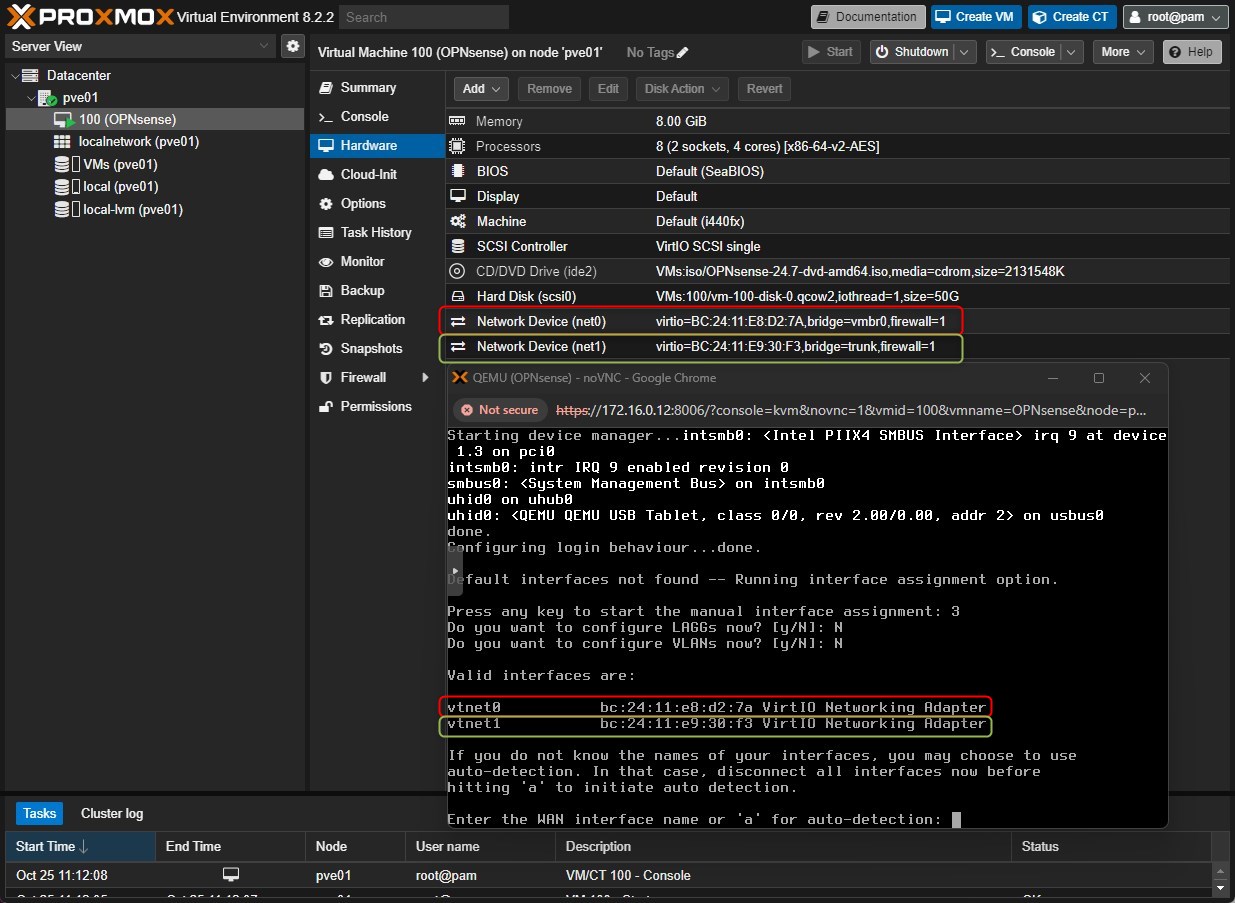This screenshot has height=903, width=1235.
Task: Switch to the Cluster log tab
Action: 111,813
